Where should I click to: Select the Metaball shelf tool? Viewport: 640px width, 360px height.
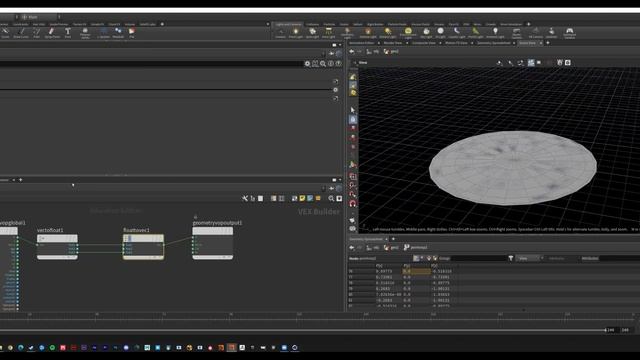point(118,33)
